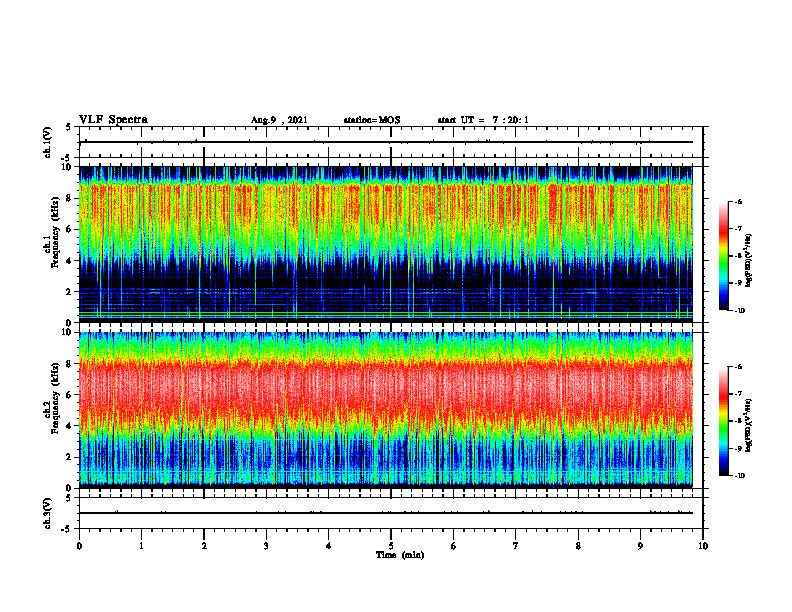Click ch.2 frequency axis tick "4"
Viewport: 792px width, 612px height.
[70, 426]
